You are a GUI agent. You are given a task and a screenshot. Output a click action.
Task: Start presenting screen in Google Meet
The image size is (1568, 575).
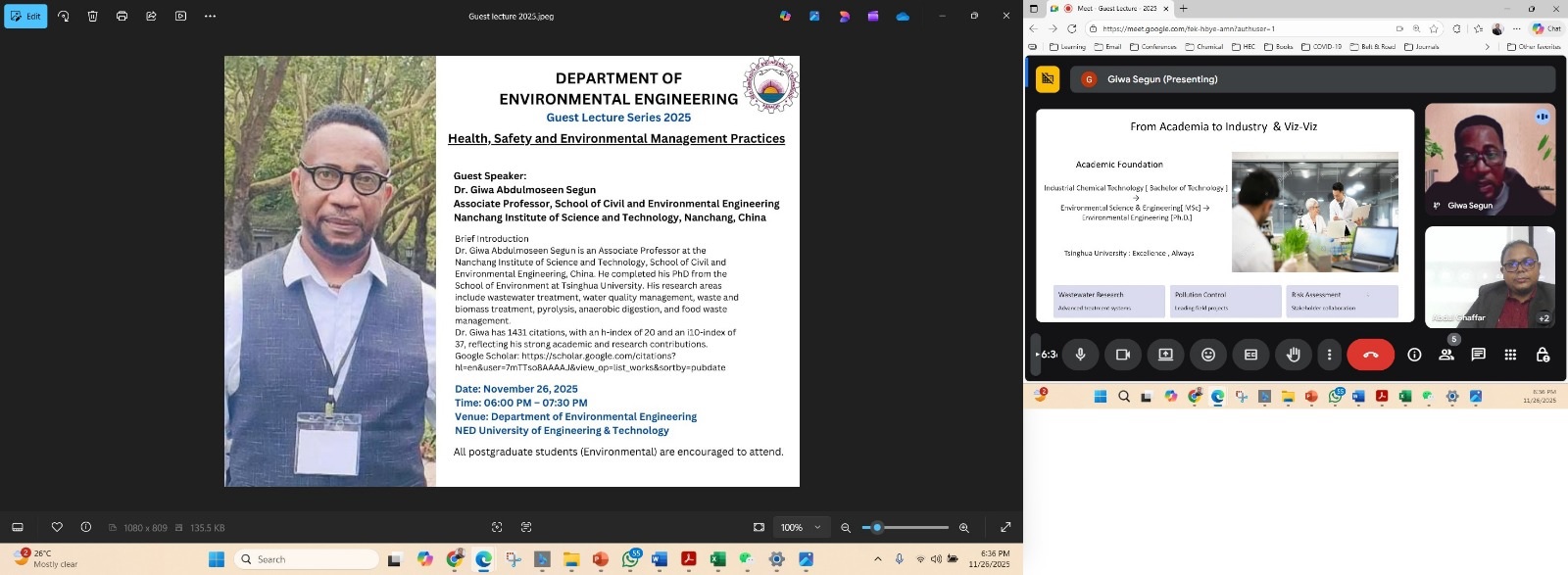click(1165, 355)
